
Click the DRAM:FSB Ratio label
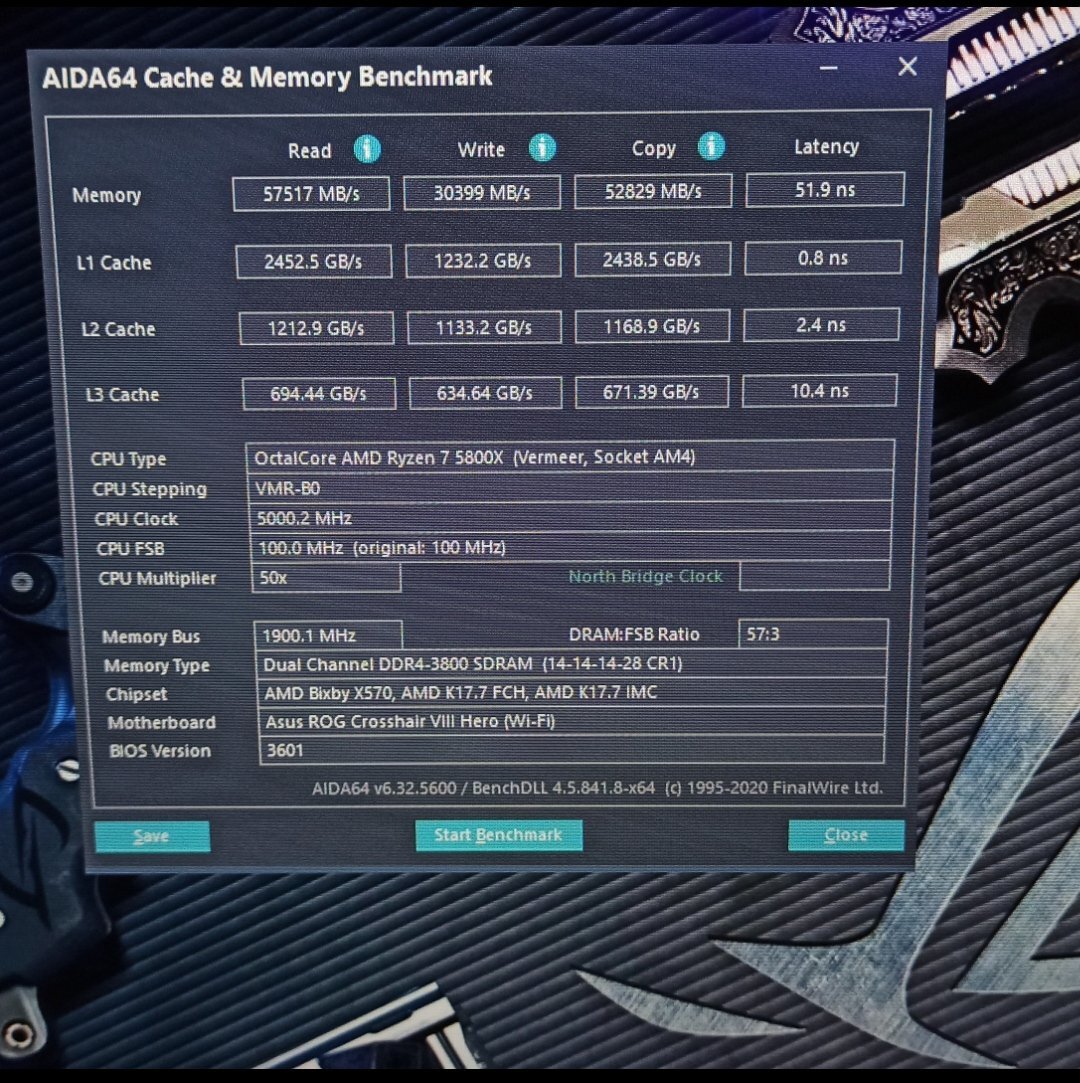[635, 634]
